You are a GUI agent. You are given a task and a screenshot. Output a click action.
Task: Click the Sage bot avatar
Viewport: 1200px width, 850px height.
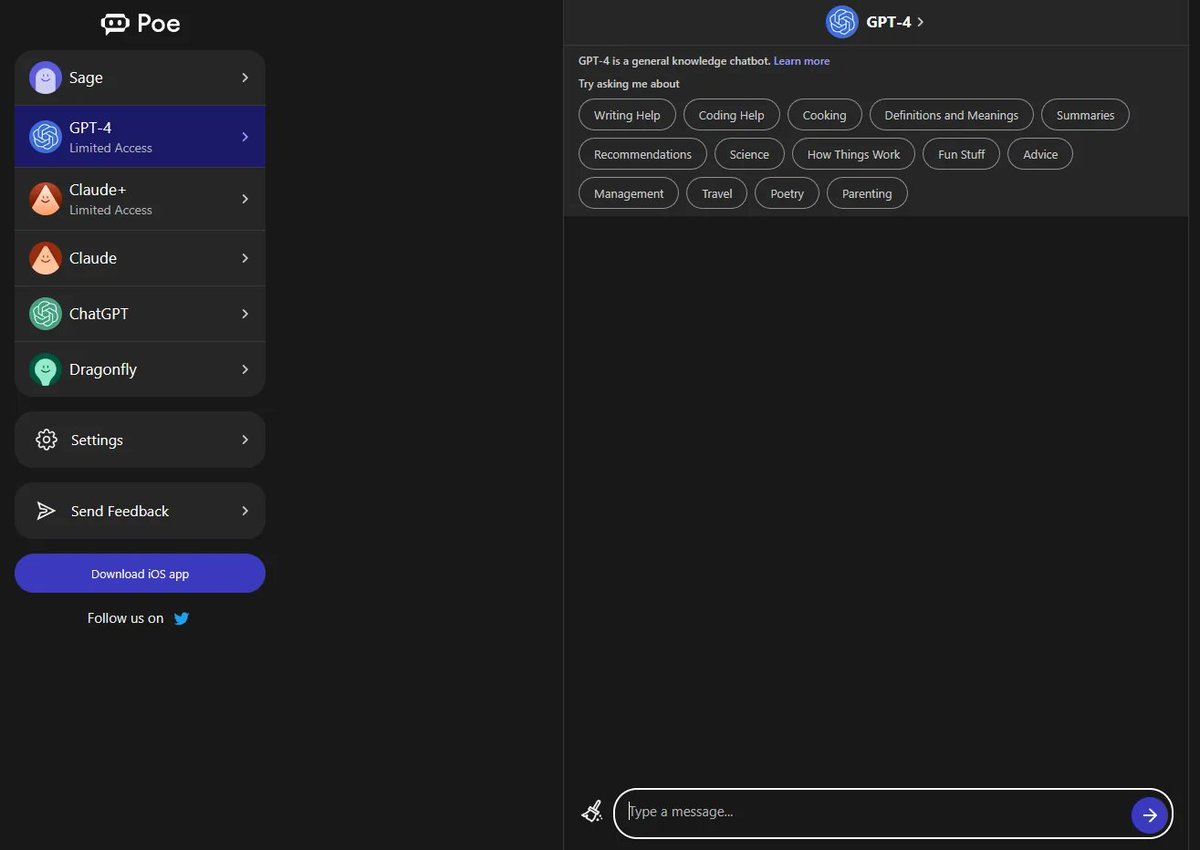[x=45, y=78]
